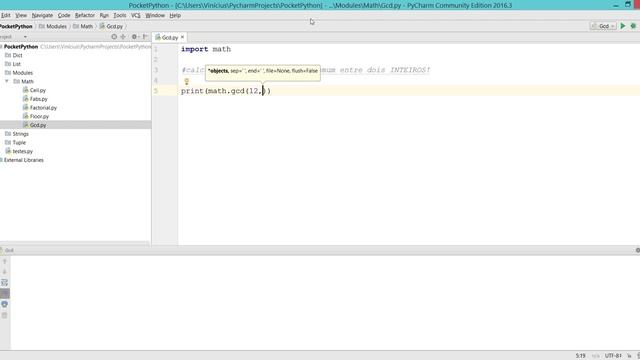Open the Code menu

click(64, 15)
